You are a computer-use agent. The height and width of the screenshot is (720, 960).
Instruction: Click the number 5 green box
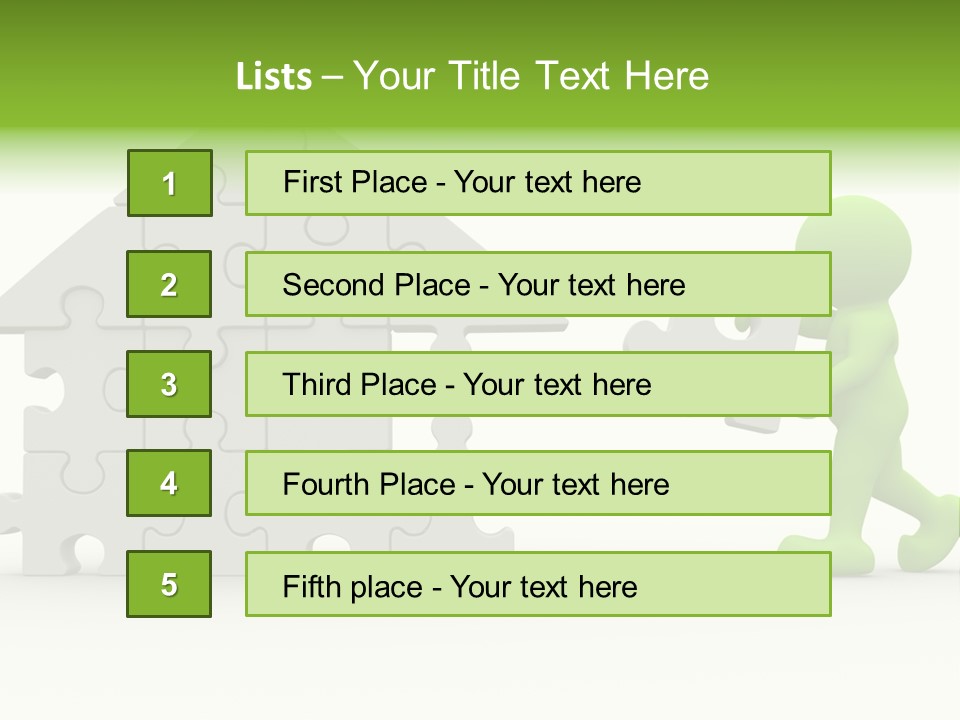coord(169,584)
